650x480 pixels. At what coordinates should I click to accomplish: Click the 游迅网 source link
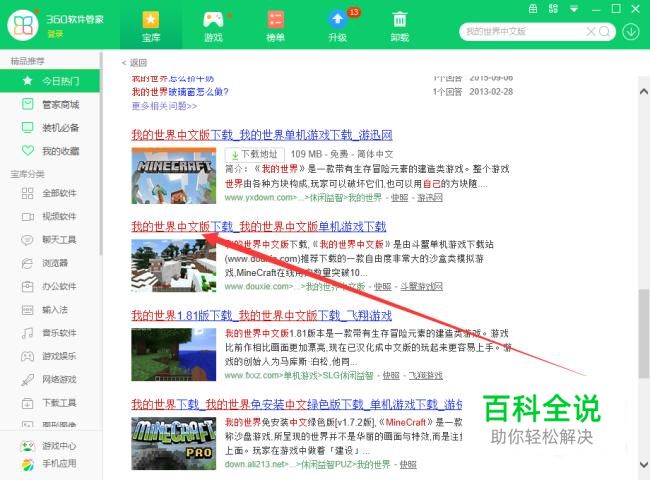pyautogui.click(x=430, y=198)
